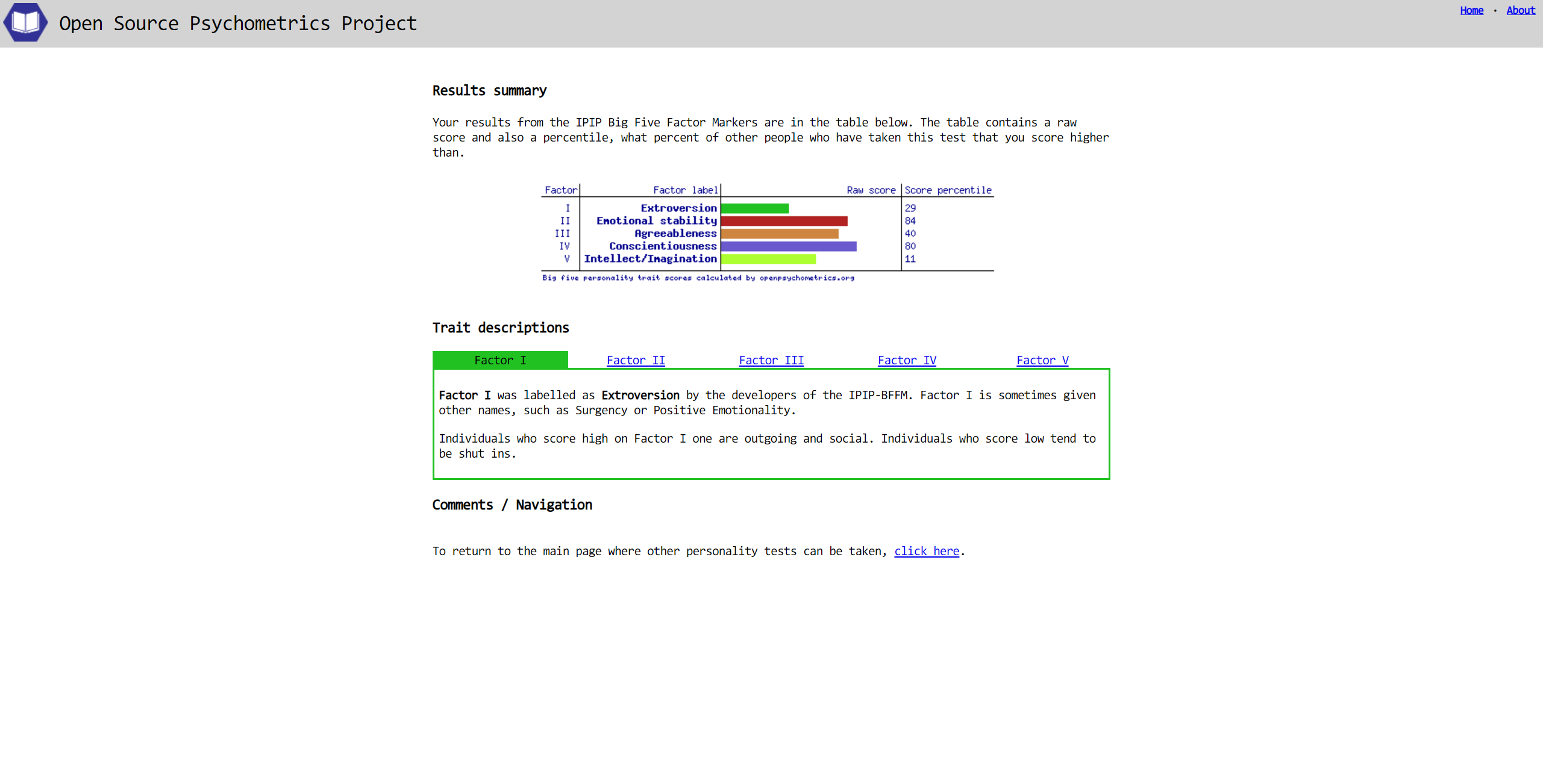
Task: Switch to the Factor IV tab
Action: (906, 360)
